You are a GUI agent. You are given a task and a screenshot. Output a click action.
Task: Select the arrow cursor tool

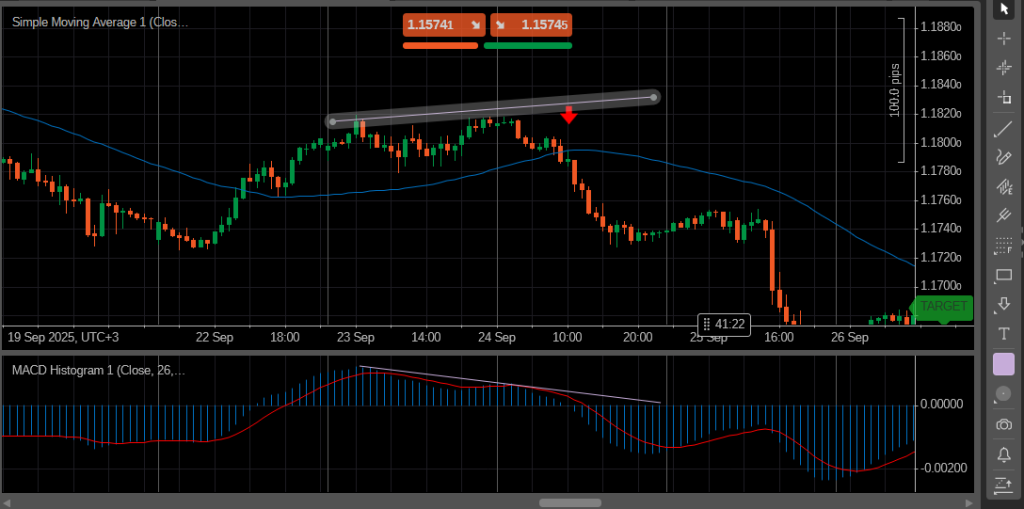click(1004, 9)
